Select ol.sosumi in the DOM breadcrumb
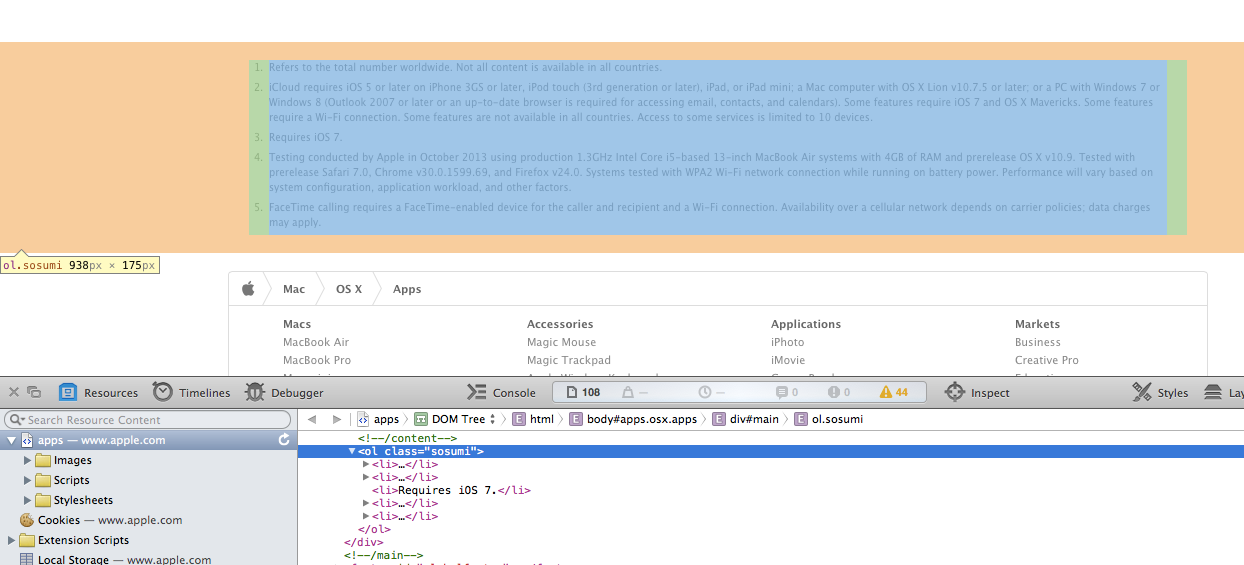This screenshot has height=565, width=1244. pyautogui.click(x=828, y=419)
